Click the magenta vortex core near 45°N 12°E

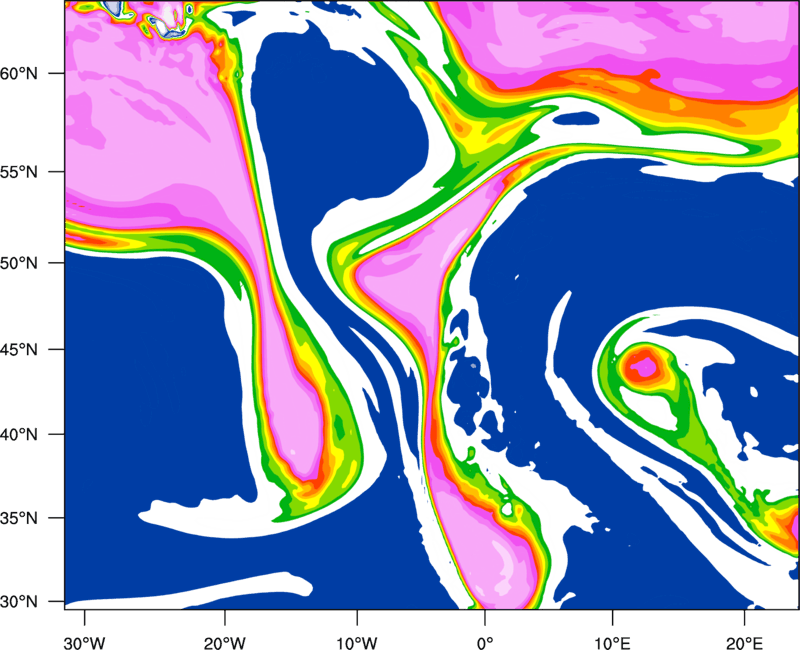pyautogui.click(x=641, y=366)
